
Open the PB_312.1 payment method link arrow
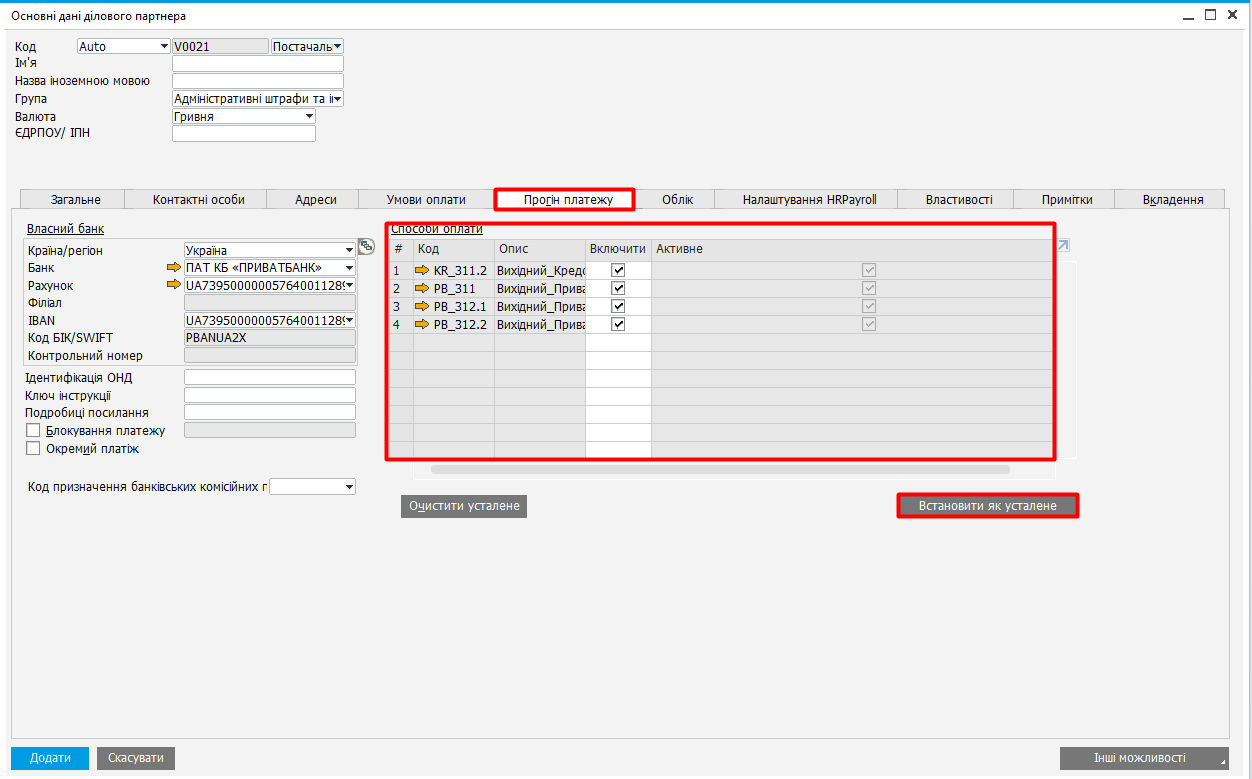[x=422, y=306]
